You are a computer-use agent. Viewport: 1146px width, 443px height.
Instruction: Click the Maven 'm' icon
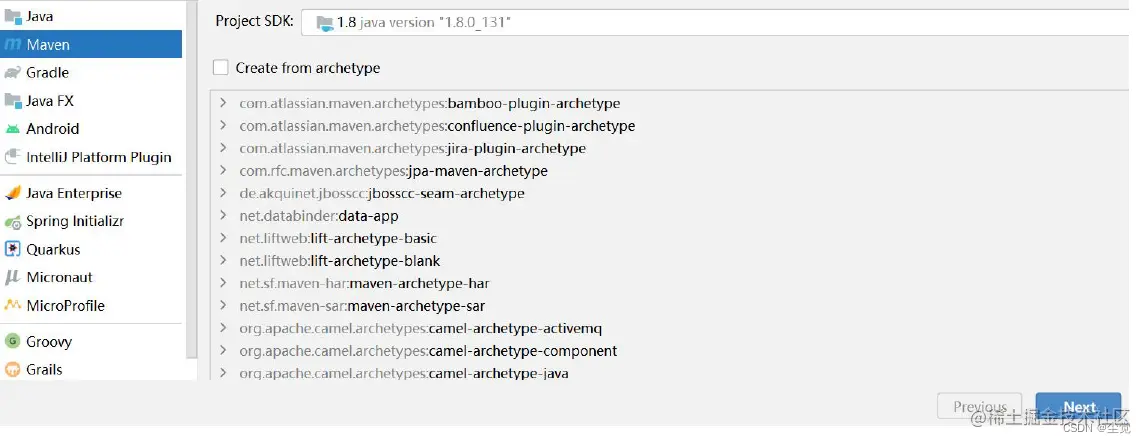point(13,45)
